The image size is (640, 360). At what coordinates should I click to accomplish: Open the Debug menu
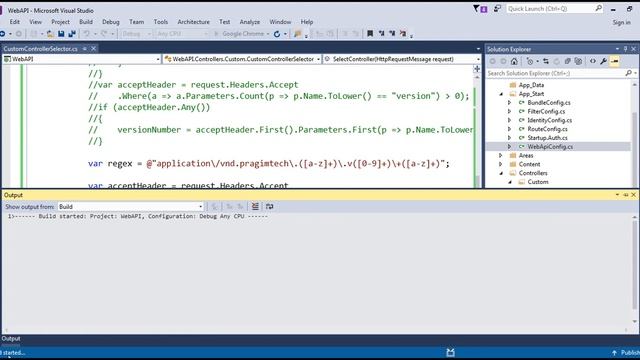click(111, 22)
